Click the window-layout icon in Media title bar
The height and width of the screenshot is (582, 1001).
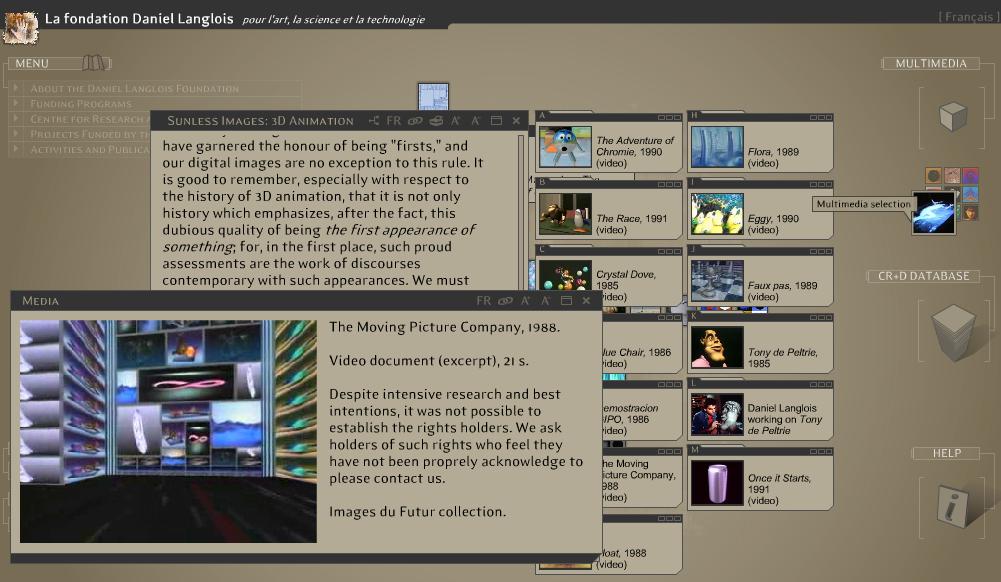[566, 301]
